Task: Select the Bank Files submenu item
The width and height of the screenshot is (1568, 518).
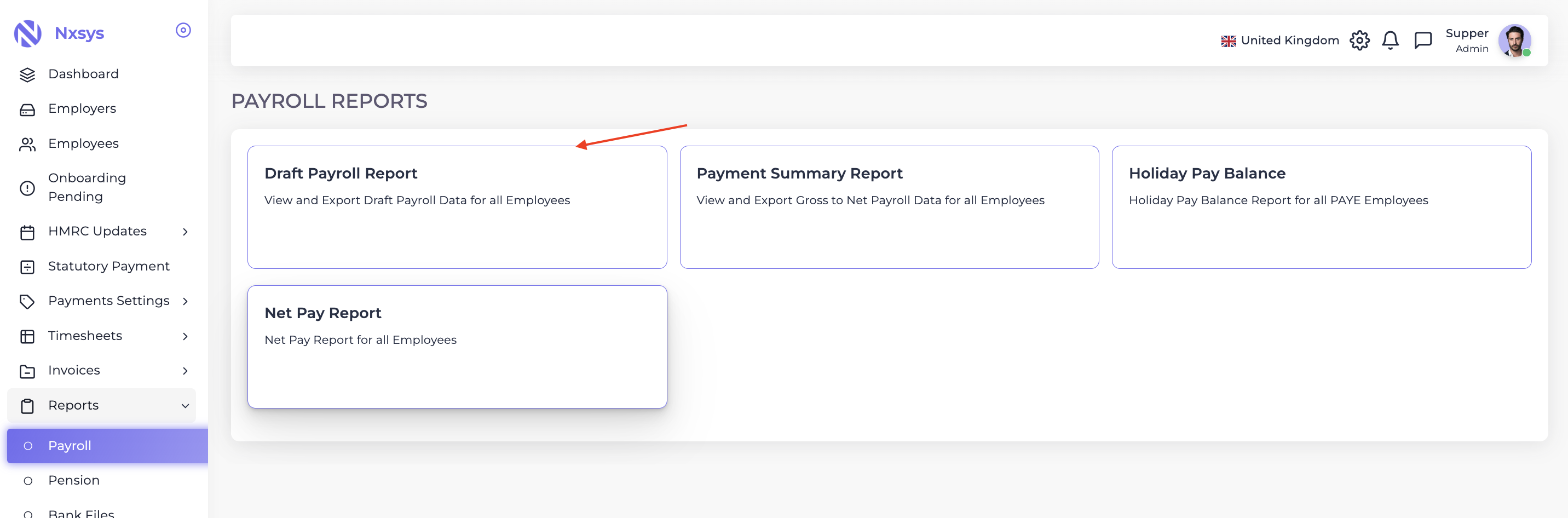Action: click(108, 513)
